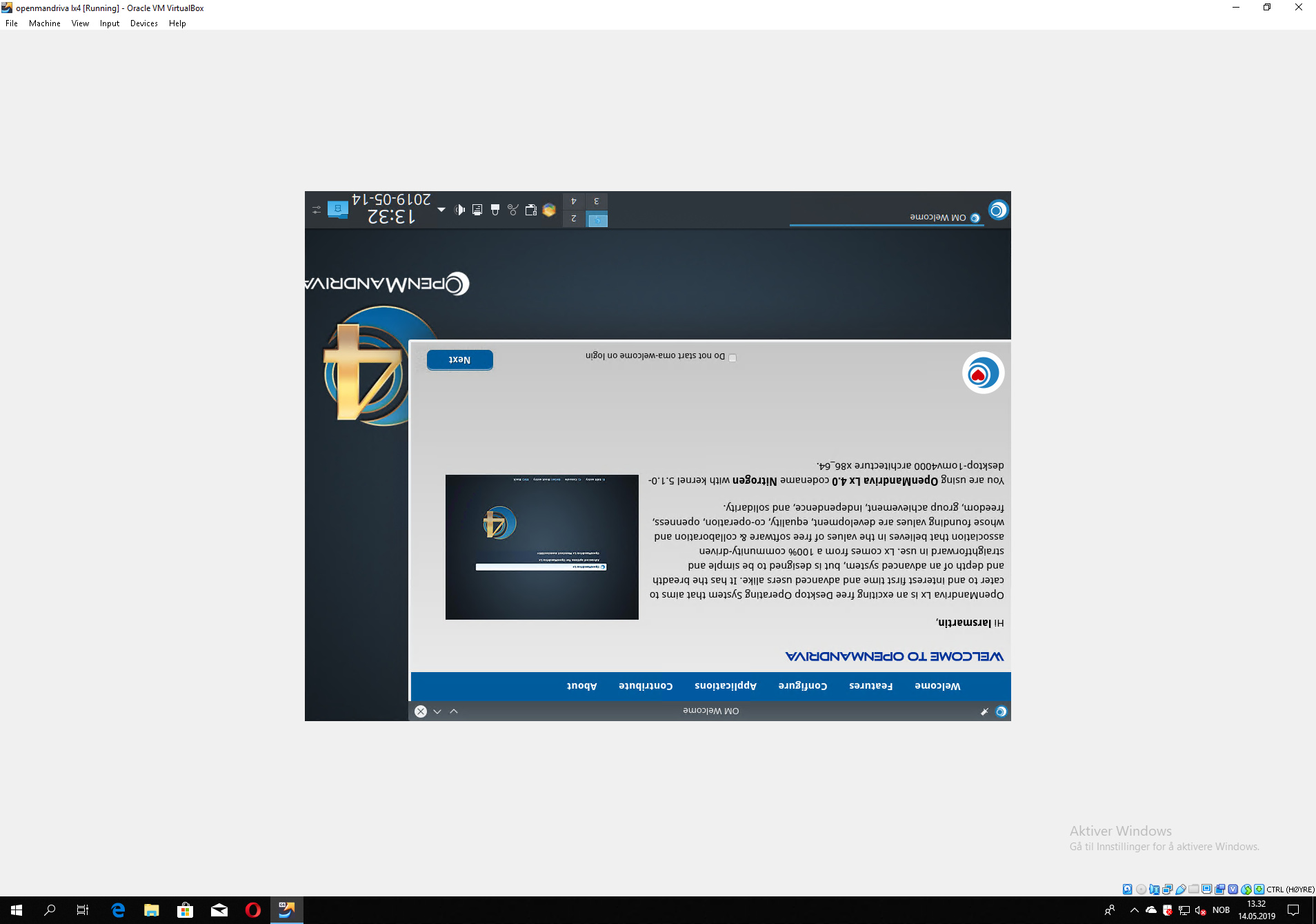This screenshot has height=924, width=1316.
Task: Click the upside-down Next button
Action: (459, 360)
